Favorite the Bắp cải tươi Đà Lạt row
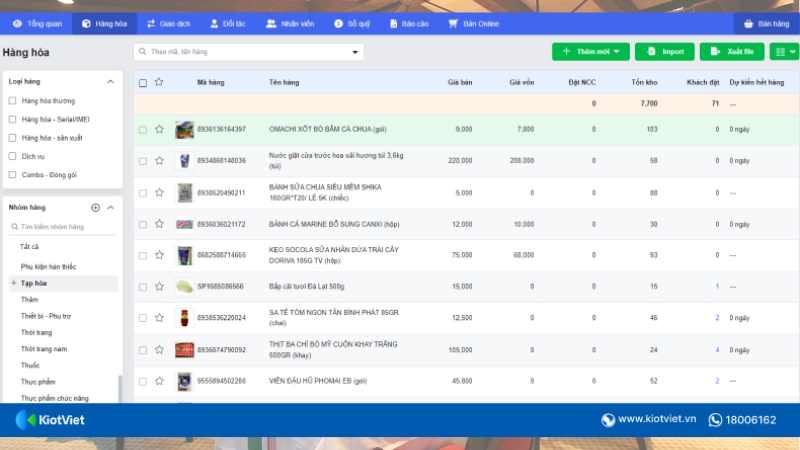800x450 pixels. [158, 287]
